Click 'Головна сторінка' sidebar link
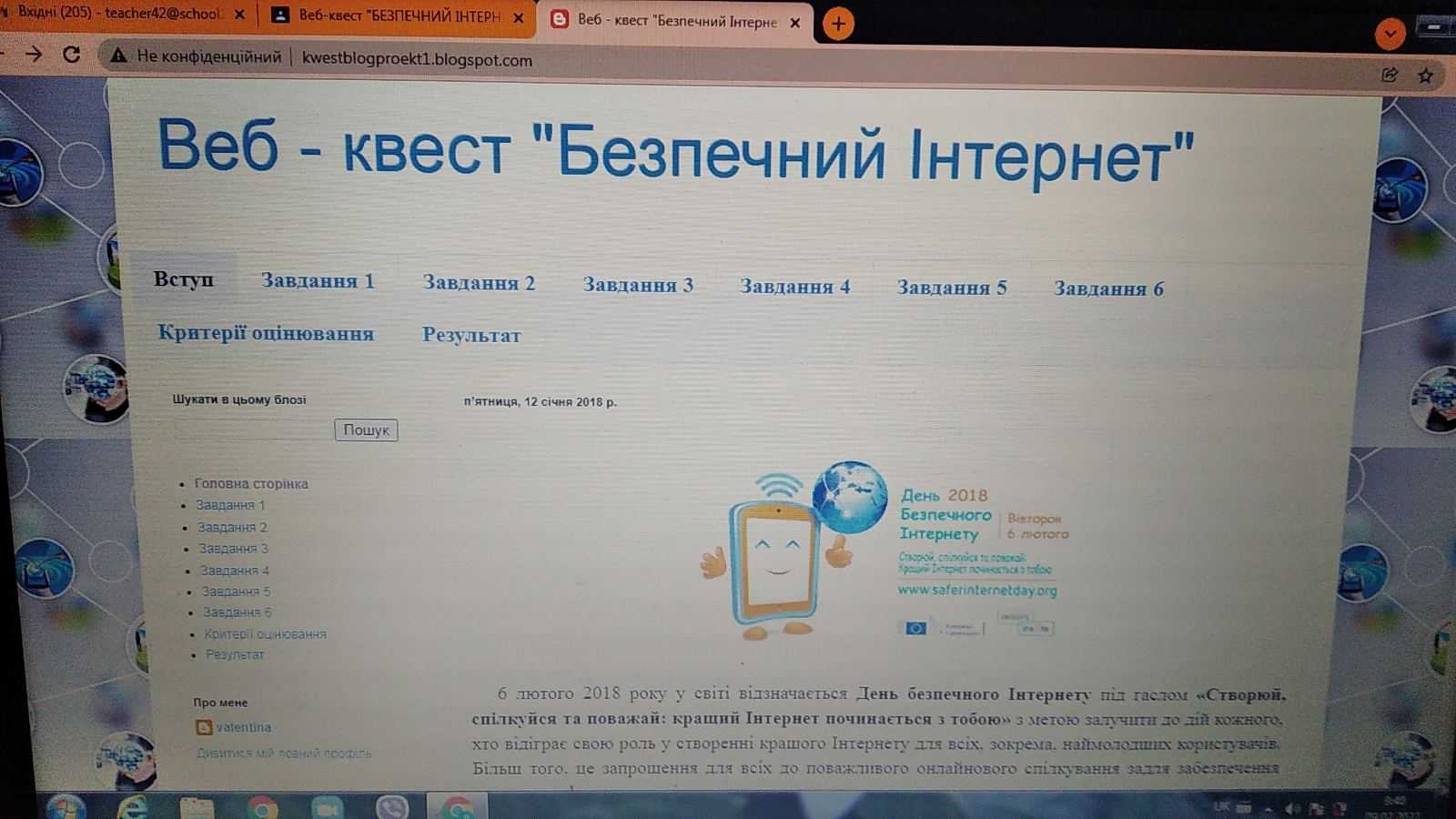This screenshot has width=1456, height=819. pyautogui.click(x=251, y=484)
